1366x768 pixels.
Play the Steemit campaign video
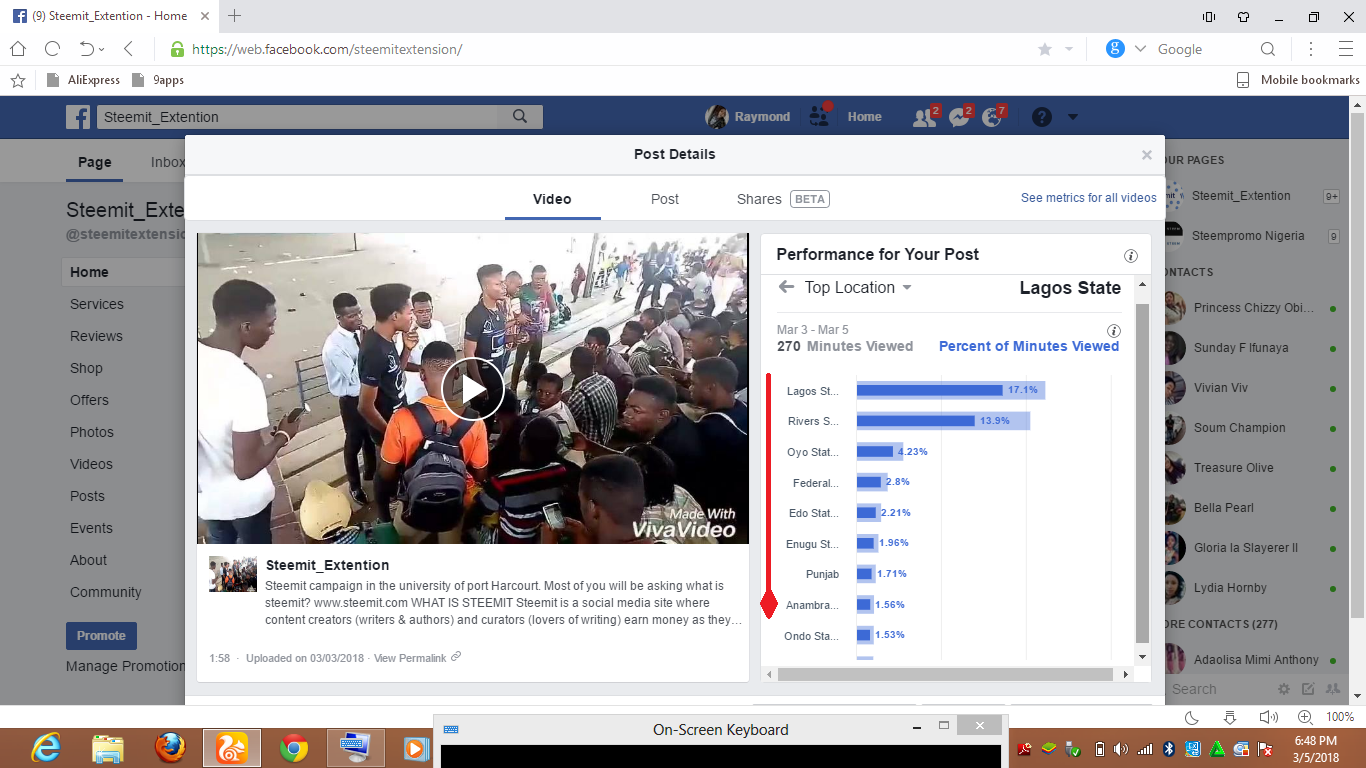473,389
